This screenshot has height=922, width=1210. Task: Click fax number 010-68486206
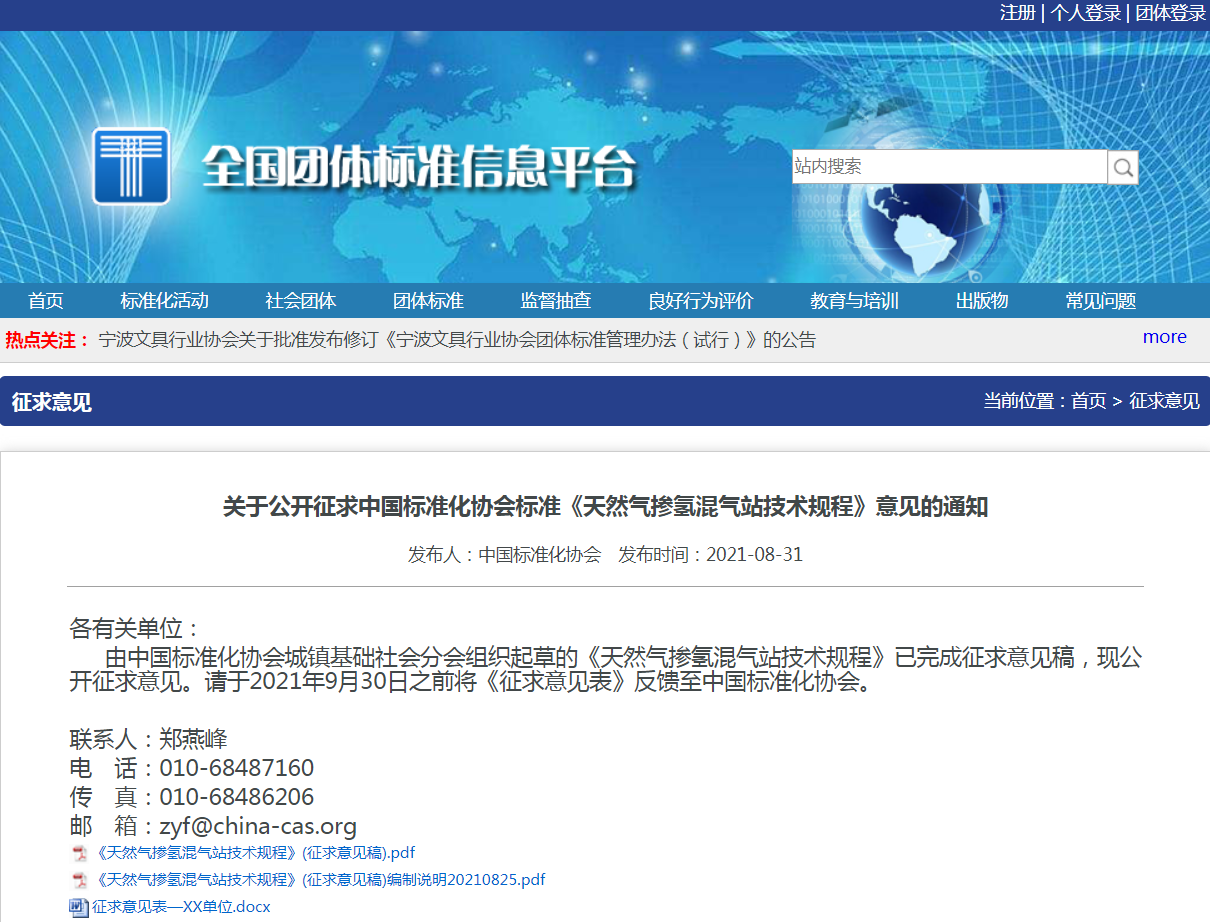pyautogui.click(x=237, y=797)
